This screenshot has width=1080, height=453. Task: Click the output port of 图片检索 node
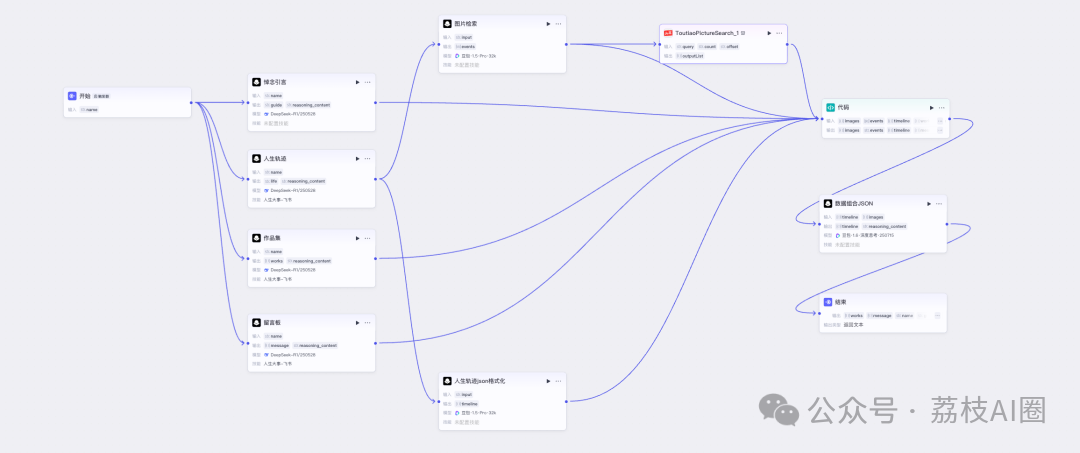coord(566,44)
